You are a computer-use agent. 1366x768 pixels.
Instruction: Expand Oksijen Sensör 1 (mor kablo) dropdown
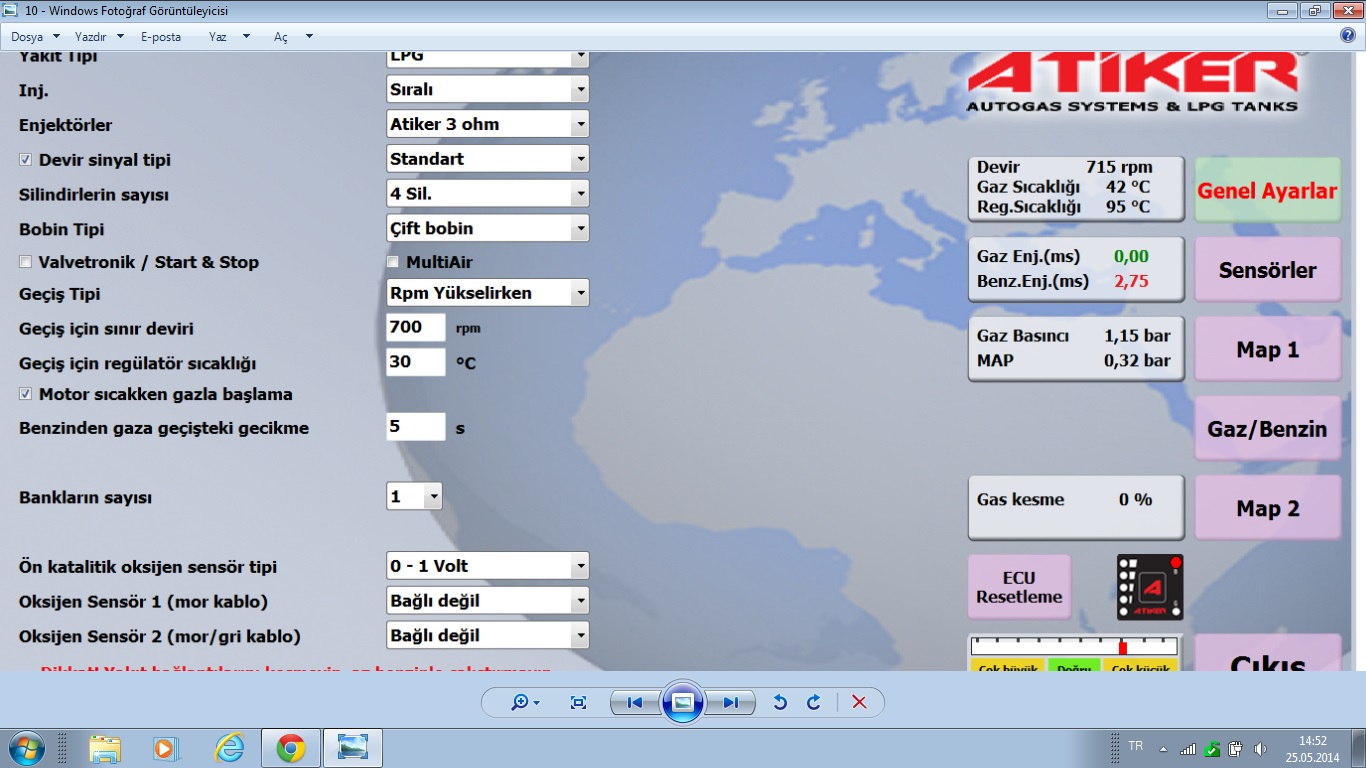pos(488,601)
